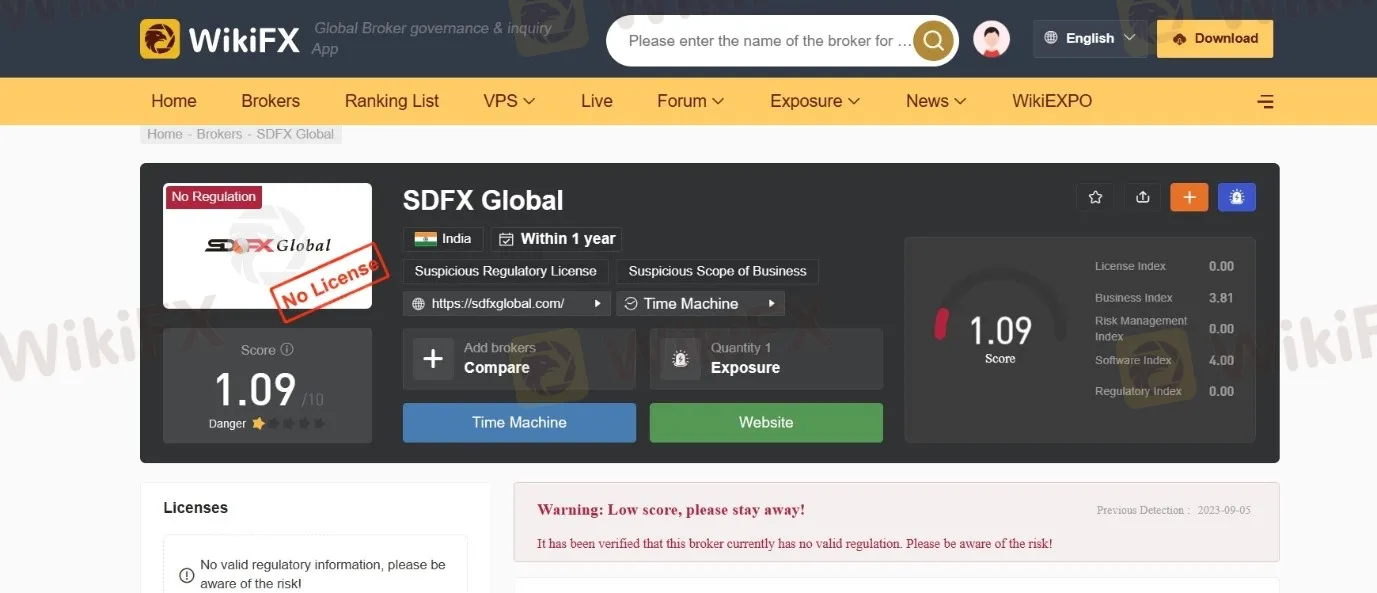The image size is (1377, 593).
Task: Open the hamburger menu icon
Action: [x=1265, y=101]
